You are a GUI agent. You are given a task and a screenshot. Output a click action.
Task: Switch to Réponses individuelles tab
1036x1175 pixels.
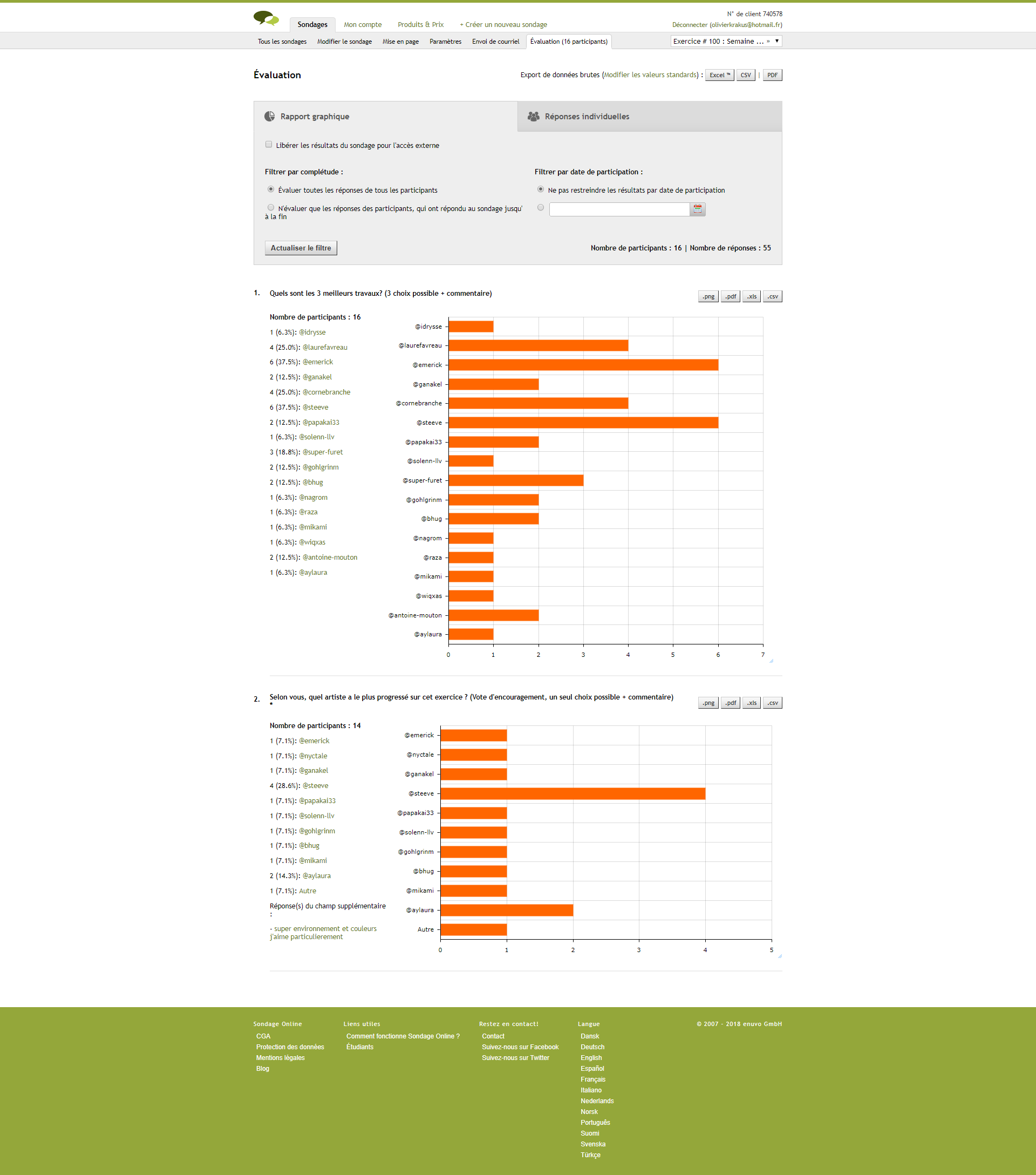point(650,117)
